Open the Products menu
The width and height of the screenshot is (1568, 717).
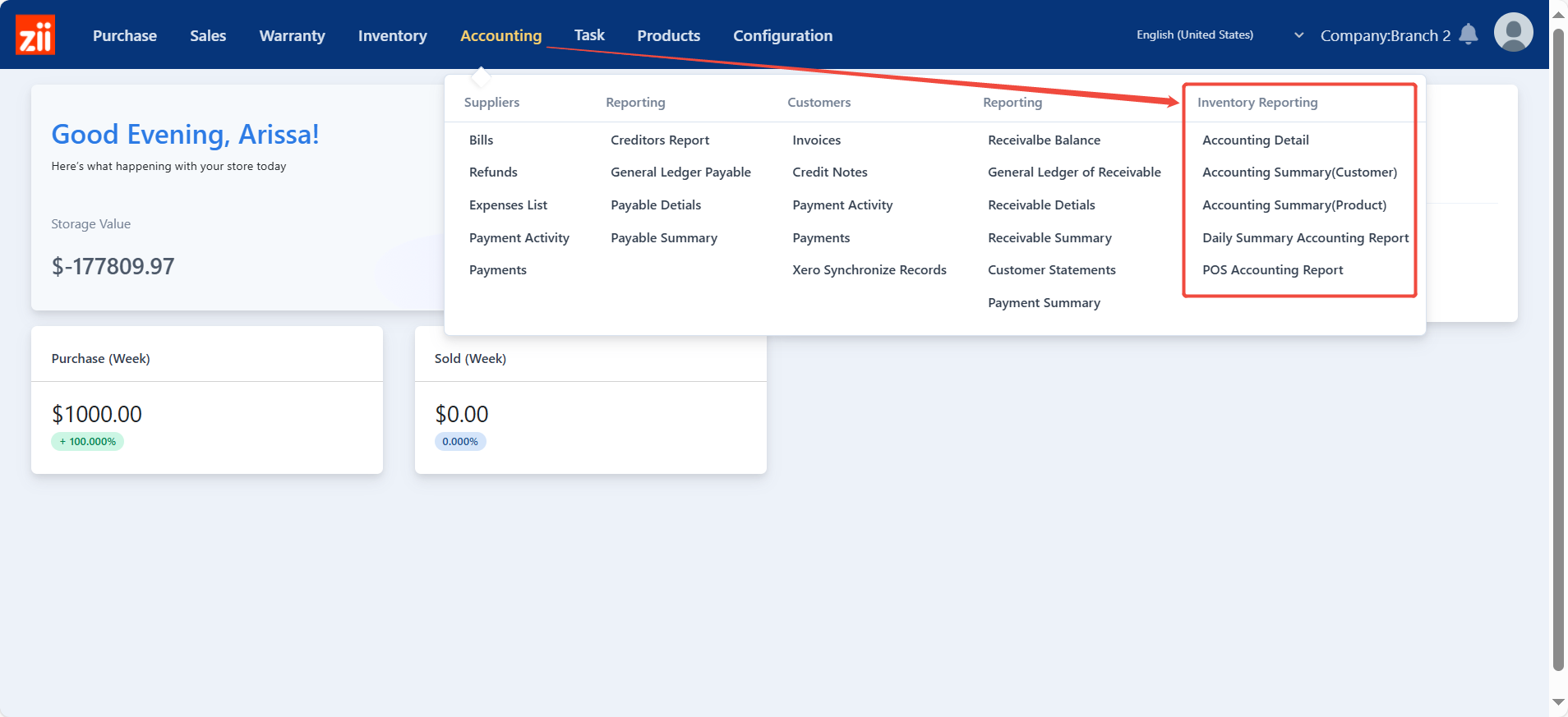tap(669, 35)
